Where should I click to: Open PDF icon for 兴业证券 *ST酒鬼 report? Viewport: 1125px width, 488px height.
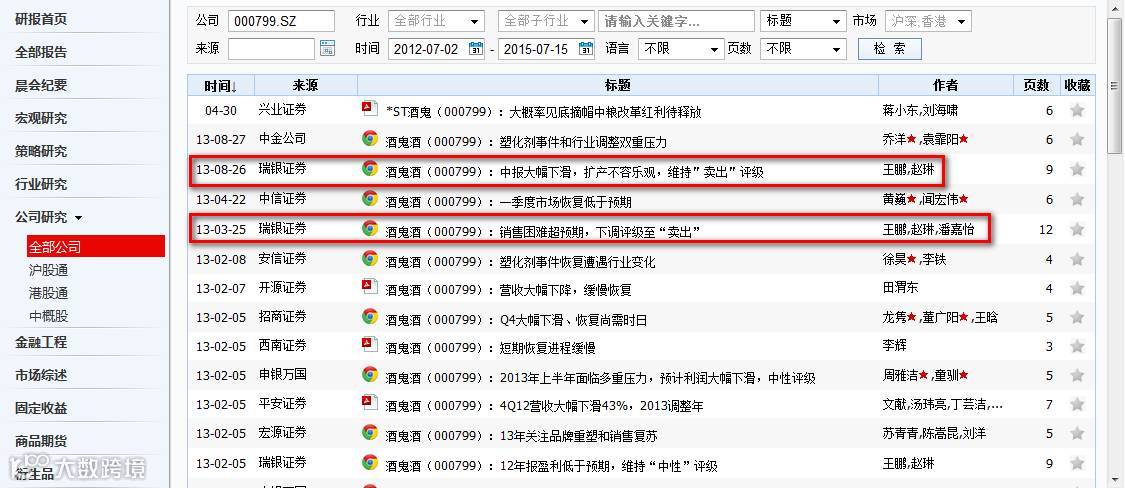[369, 108]
